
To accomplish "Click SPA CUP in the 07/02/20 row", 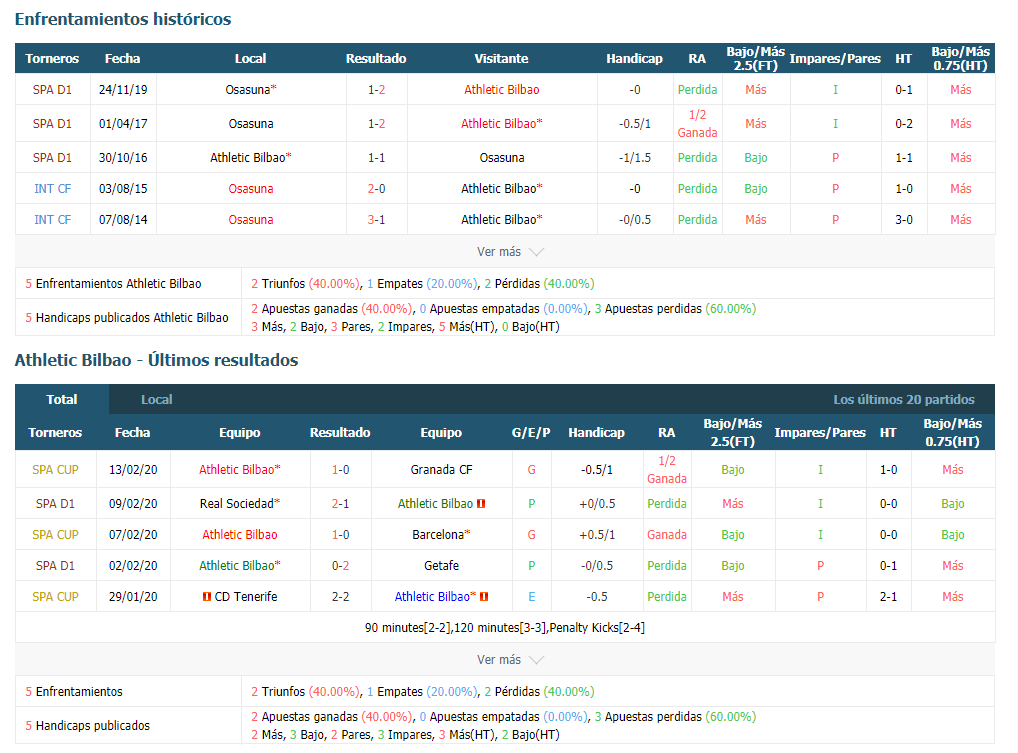I will point(55,535).
